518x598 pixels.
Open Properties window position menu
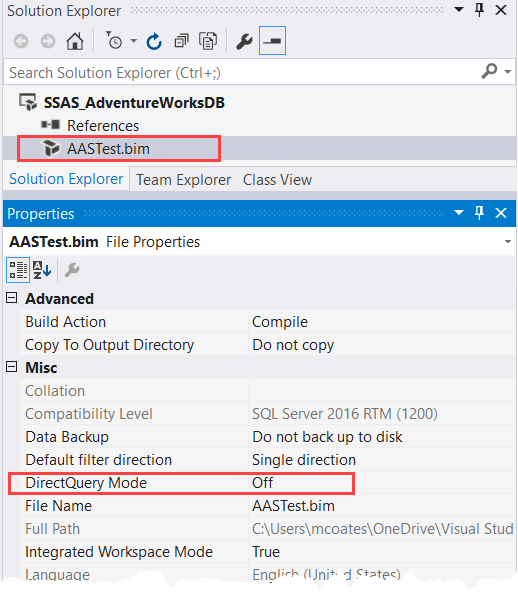point(459,212)
